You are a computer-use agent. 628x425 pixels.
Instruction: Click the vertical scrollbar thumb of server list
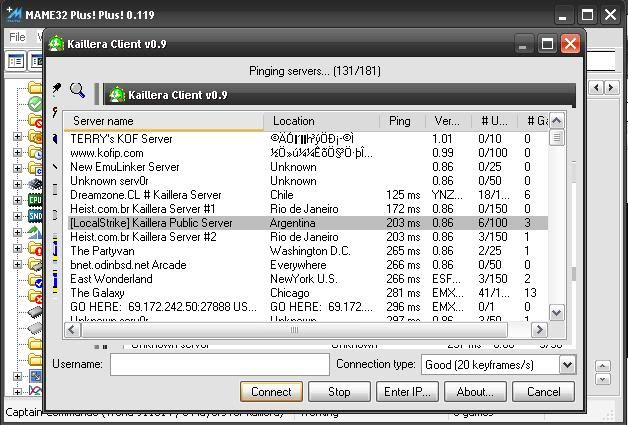click(557, 137)
